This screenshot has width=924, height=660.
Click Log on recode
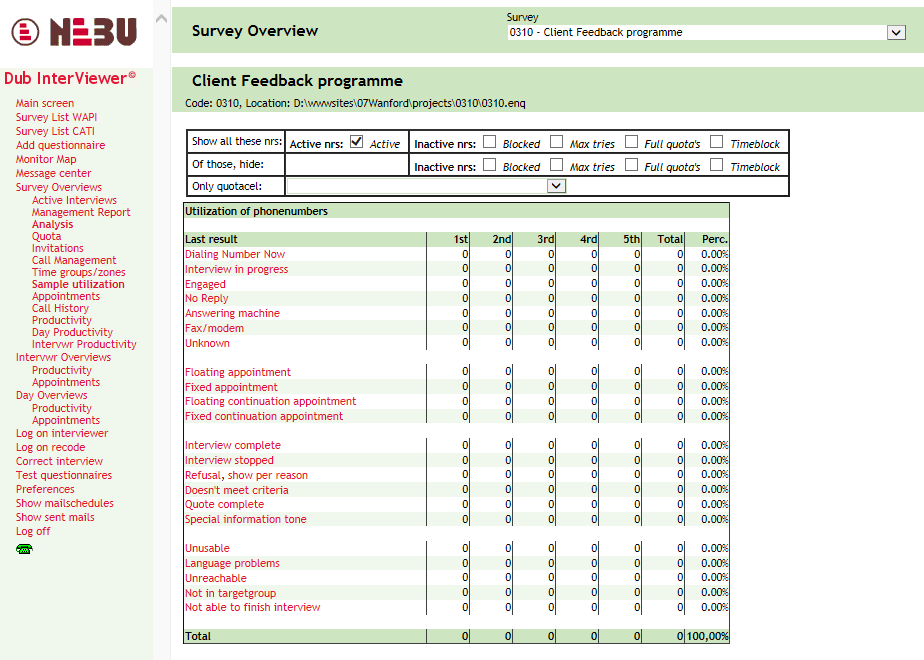pos(51,447)
